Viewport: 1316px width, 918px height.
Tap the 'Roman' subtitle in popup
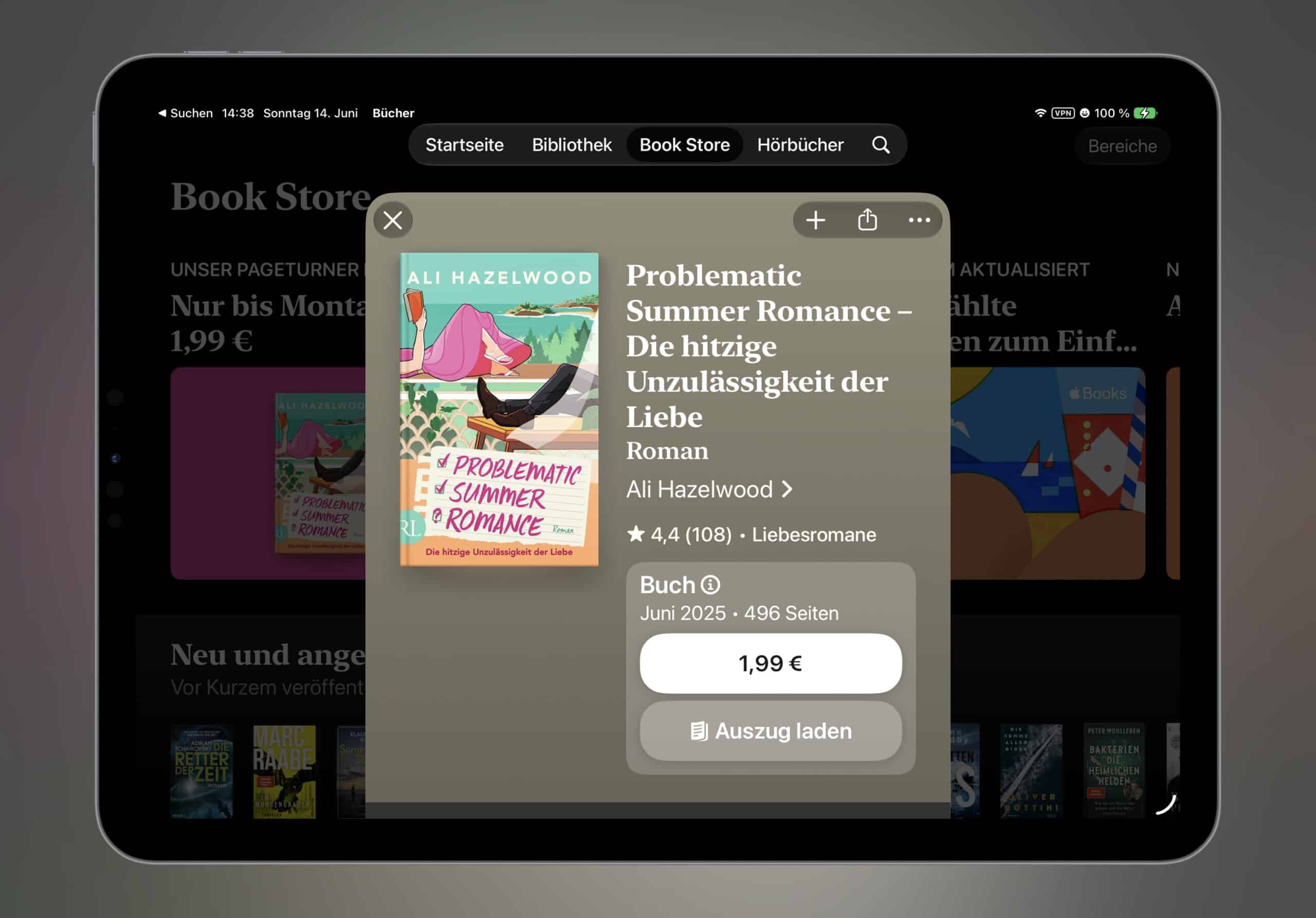(x=667, y=451)
